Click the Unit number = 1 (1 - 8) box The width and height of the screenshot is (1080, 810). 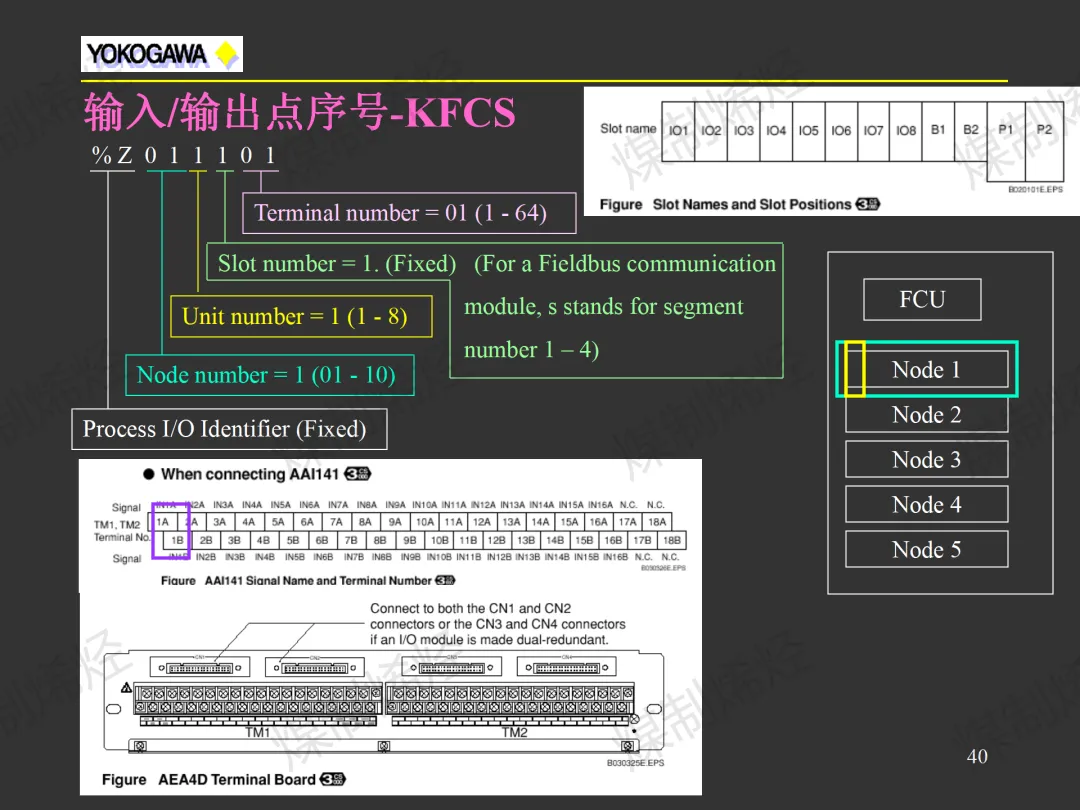(x=302, y=316)
